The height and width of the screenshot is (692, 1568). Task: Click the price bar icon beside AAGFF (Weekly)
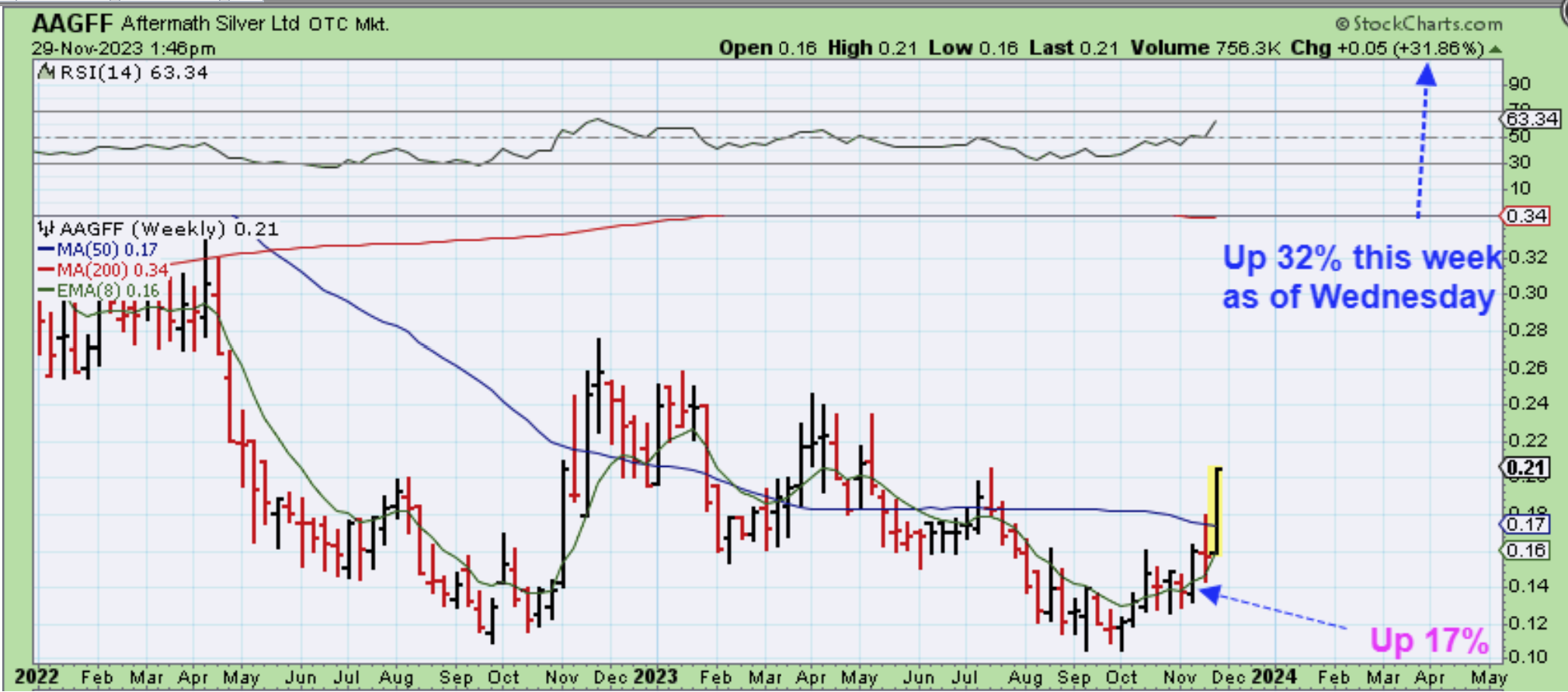pos(47,229)
